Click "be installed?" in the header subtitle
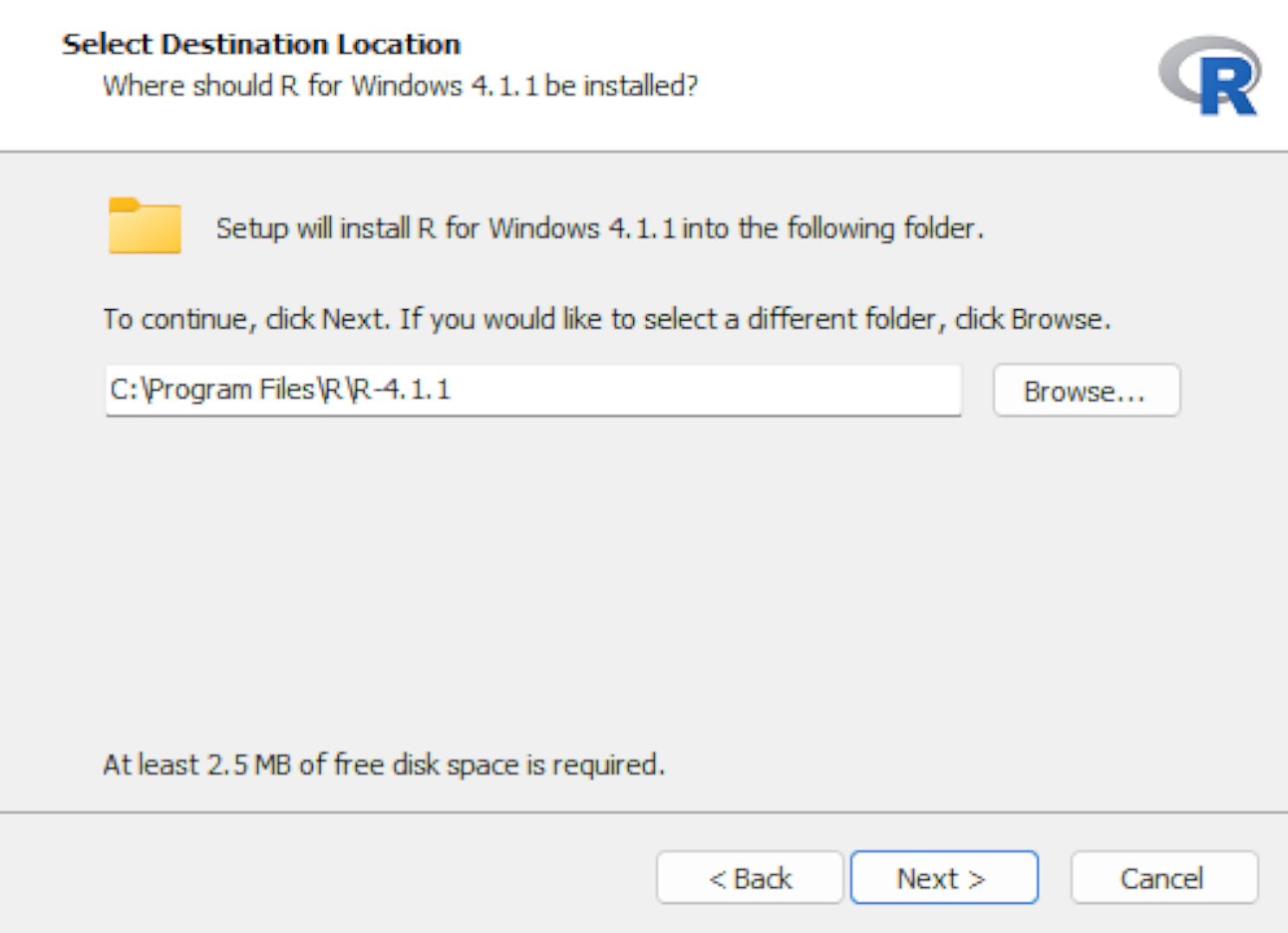 621,86
